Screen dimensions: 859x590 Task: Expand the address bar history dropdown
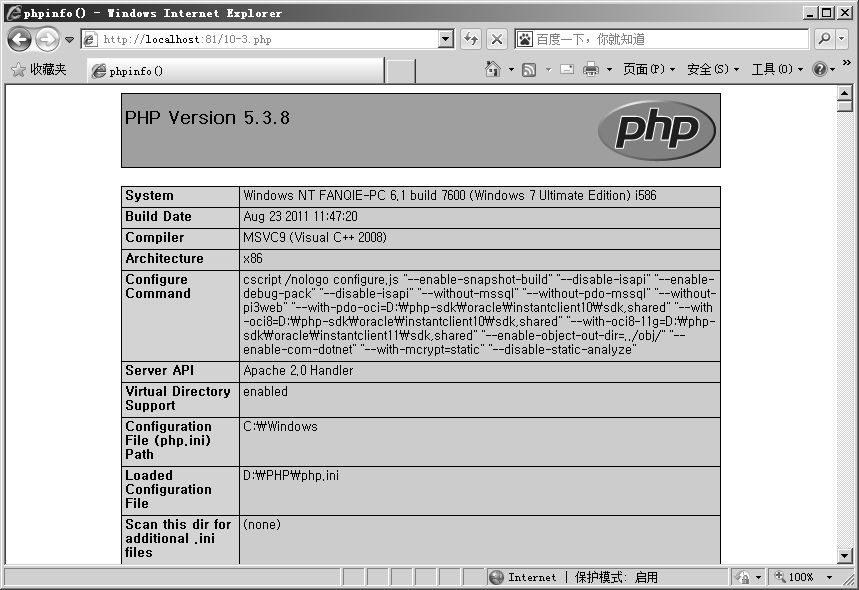(446, 39)
